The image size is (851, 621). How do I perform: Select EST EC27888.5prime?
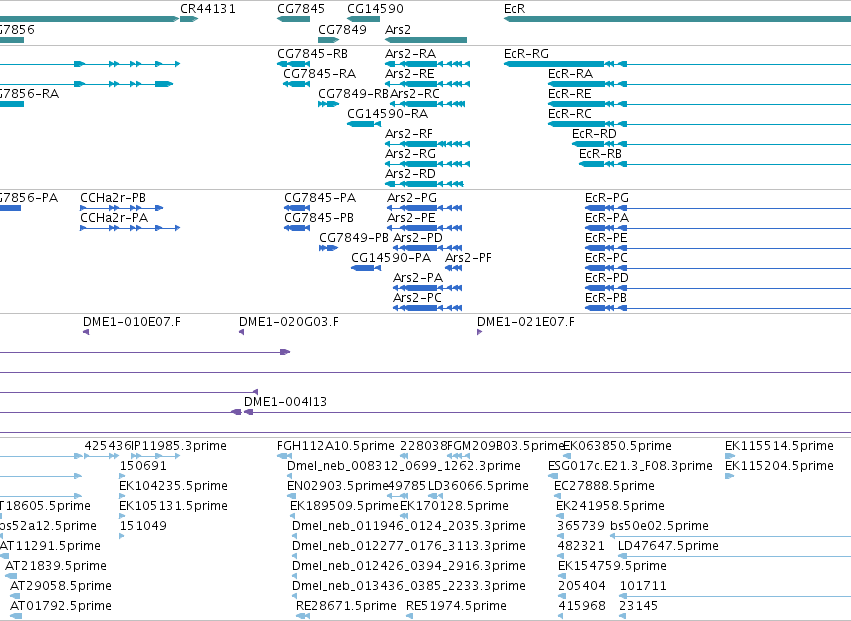tap(605, 486)
